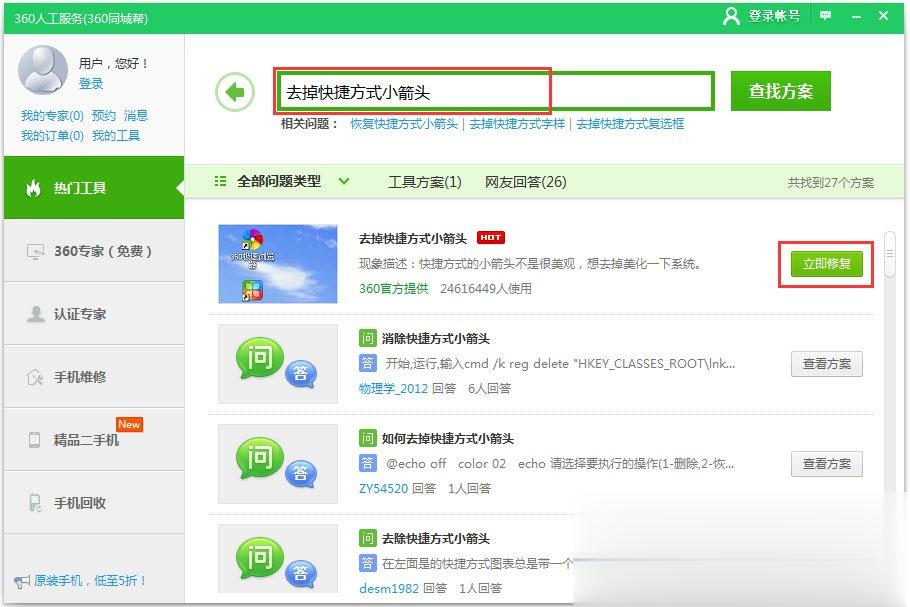This screenshot has height=607, width=910.
Task: Click 查看方案 for 如何去掉快捷方式小箭头
Action: pyautogui.click(x=826, y=464)
